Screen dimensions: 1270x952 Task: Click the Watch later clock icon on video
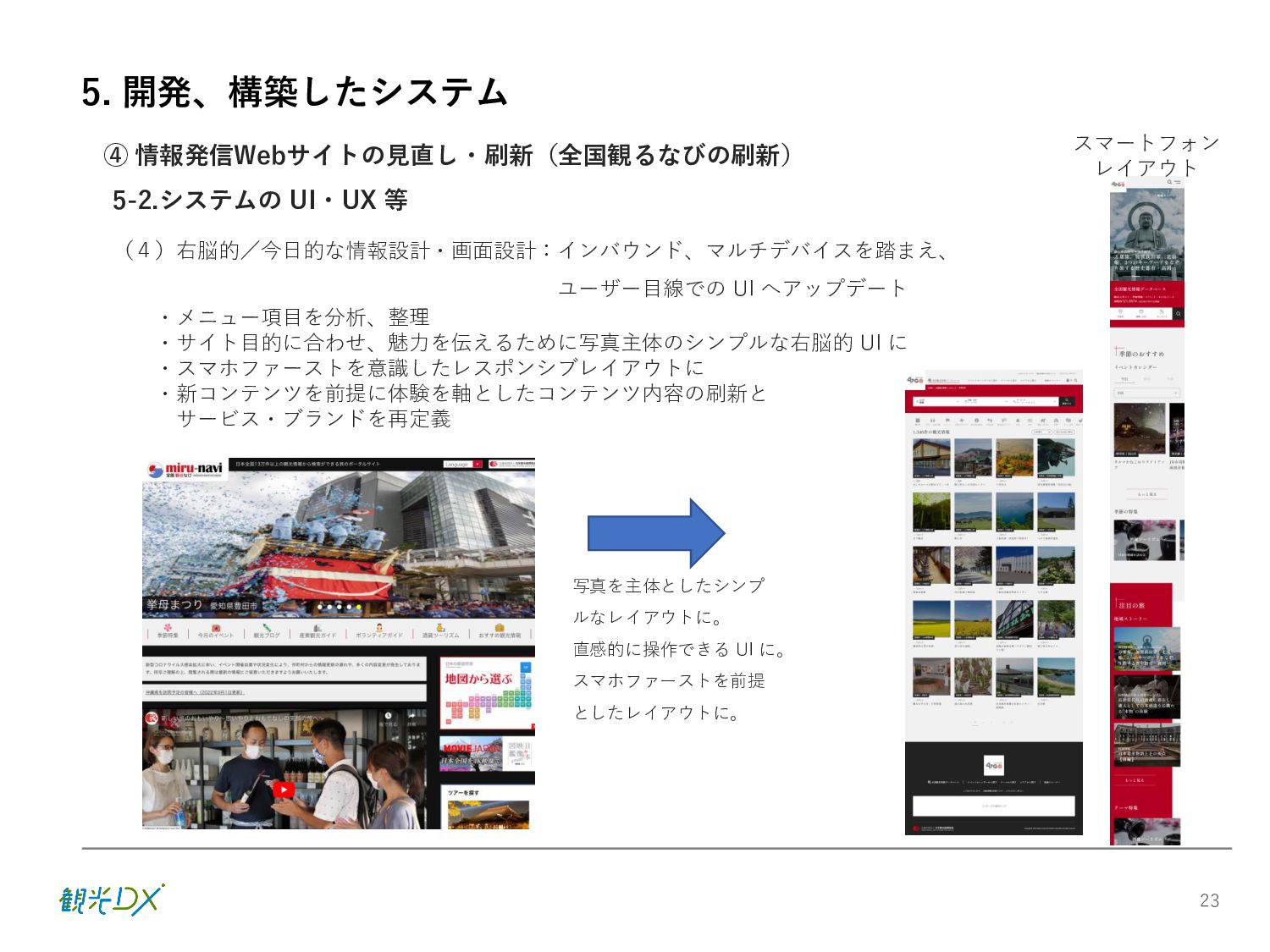pos(387,718)
